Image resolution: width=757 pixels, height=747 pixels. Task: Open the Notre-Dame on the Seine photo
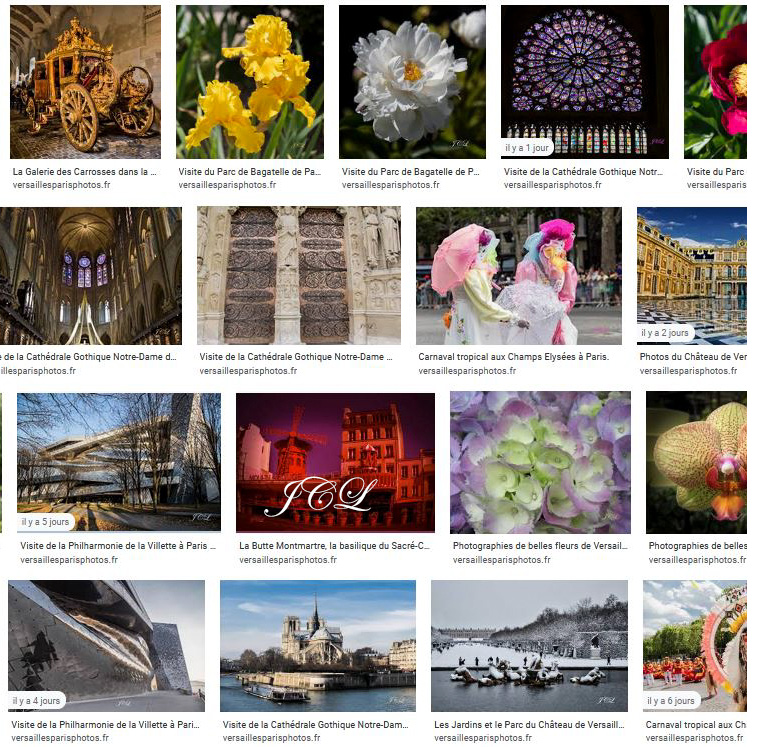click(317, 645)
